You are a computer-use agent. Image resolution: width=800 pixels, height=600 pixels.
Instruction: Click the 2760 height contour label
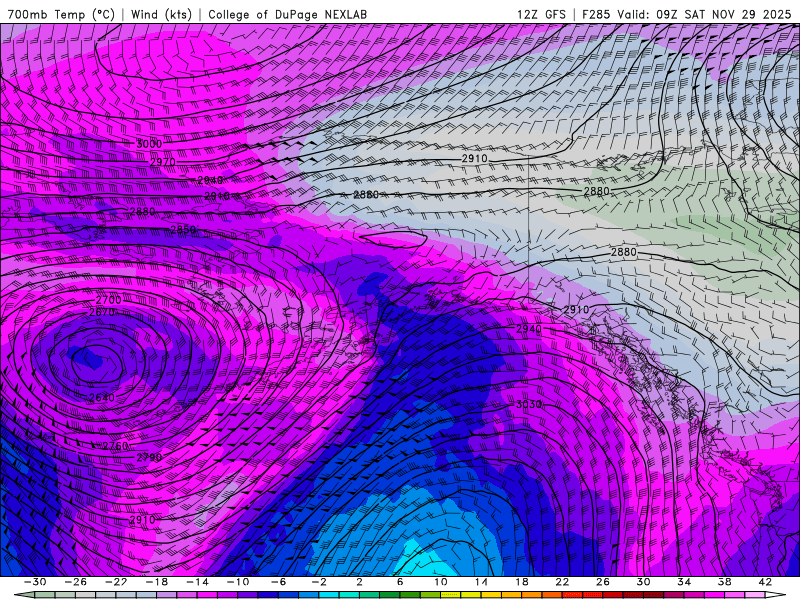point(115,446)
